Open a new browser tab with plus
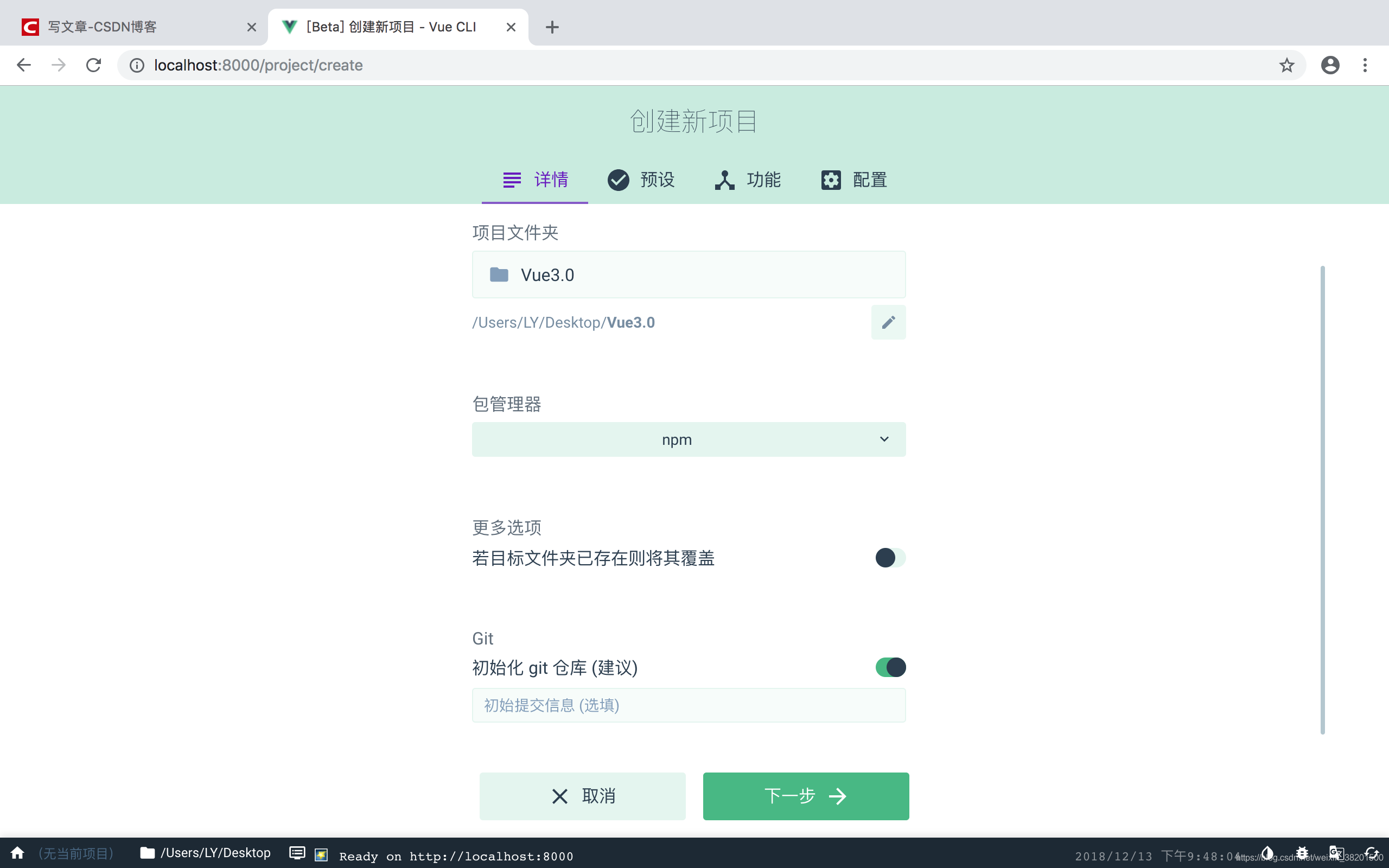 [x=552, y=27]
